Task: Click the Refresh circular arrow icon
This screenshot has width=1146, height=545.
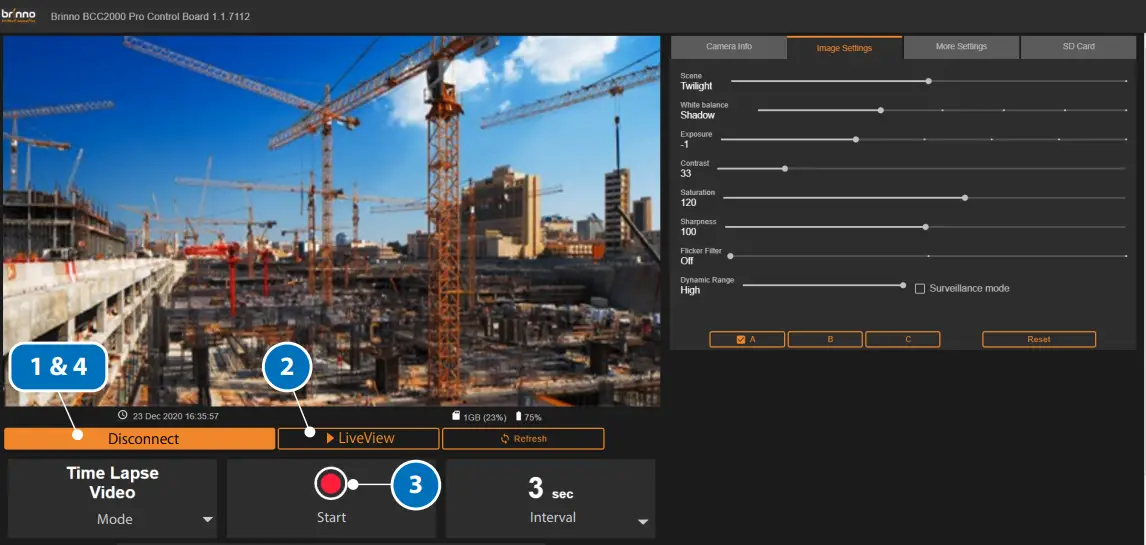Action: [x=506, y=439]
